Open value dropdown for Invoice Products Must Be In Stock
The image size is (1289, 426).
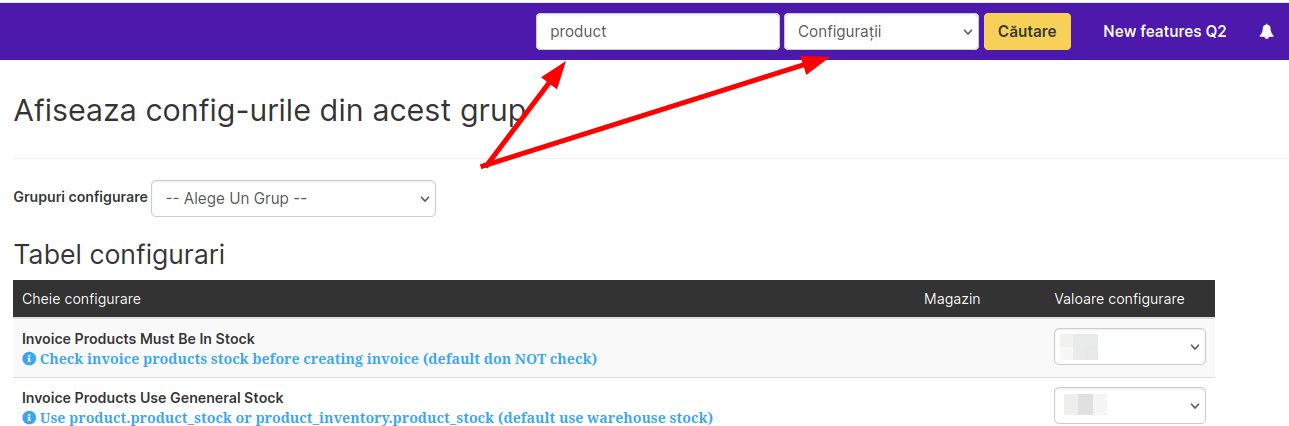(x=1130, y=347)
